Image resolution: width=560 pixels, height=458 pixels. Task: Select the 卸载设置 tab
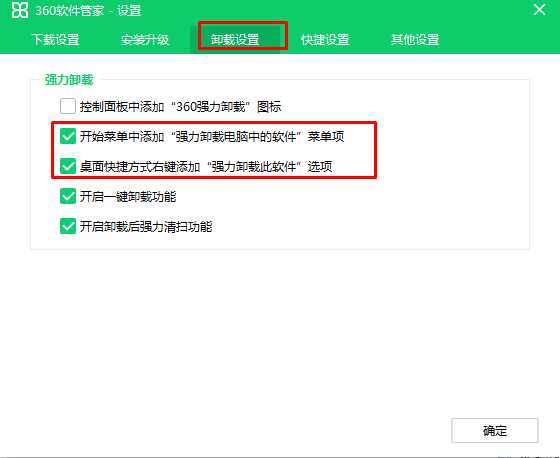[235, 39]
